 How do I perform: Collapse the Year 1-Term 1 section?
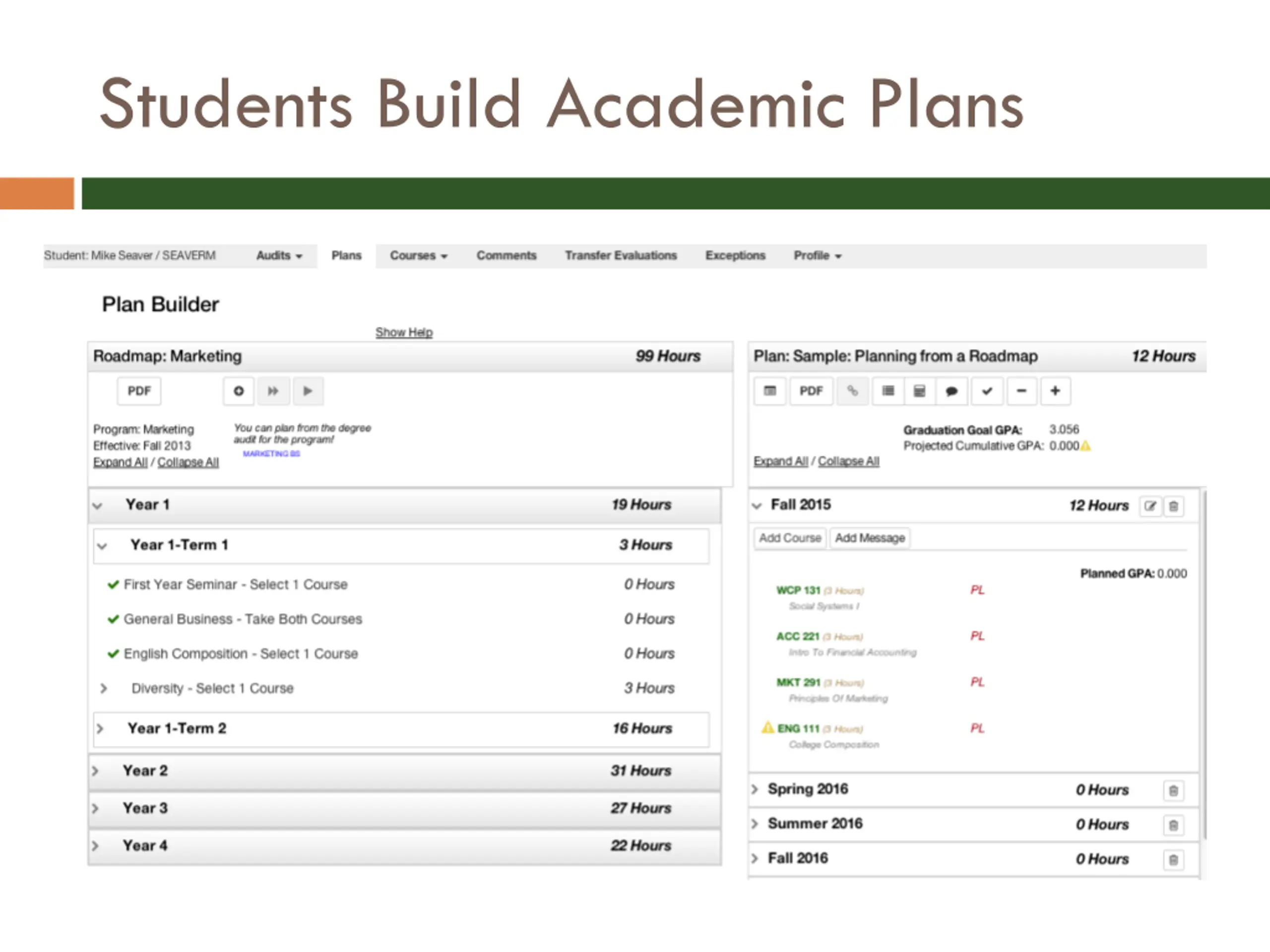click(x=102, y=546)
